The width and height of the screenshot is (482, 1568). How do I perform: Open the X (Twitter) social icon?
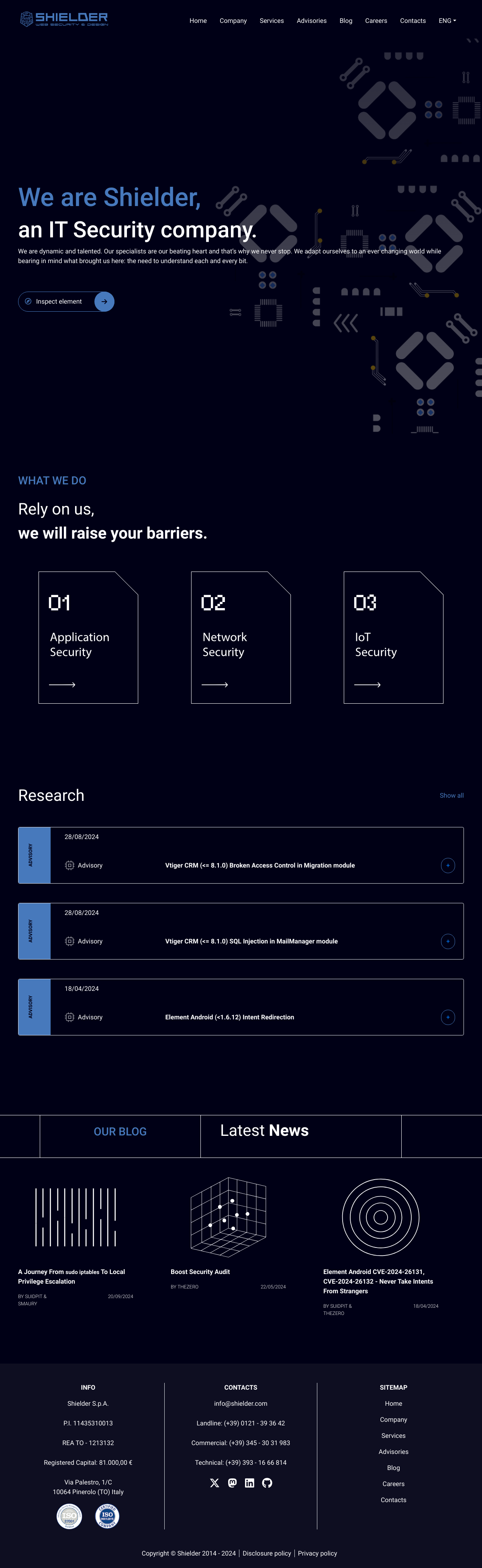(214, 1483)
